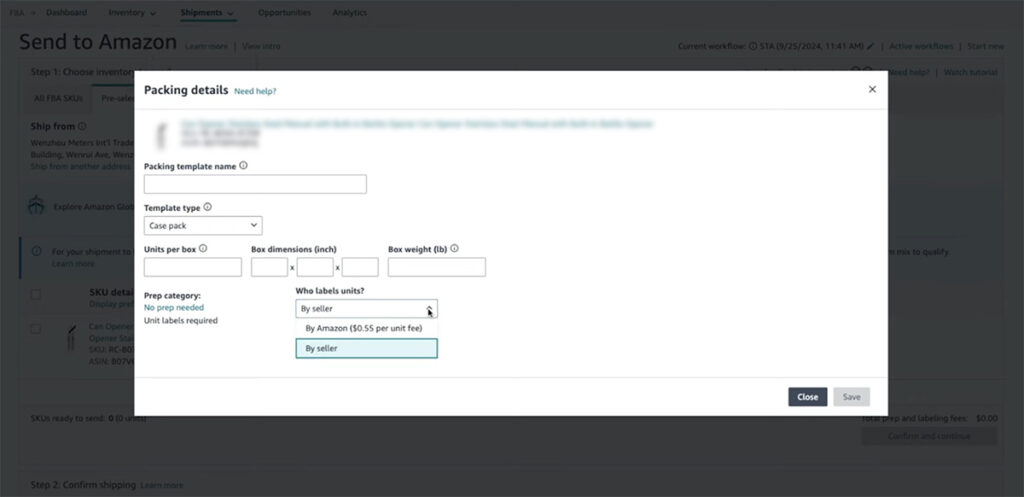Open the No prep needed link
The width and height of the screenshot is (1024, 497).
coord(174,308)
